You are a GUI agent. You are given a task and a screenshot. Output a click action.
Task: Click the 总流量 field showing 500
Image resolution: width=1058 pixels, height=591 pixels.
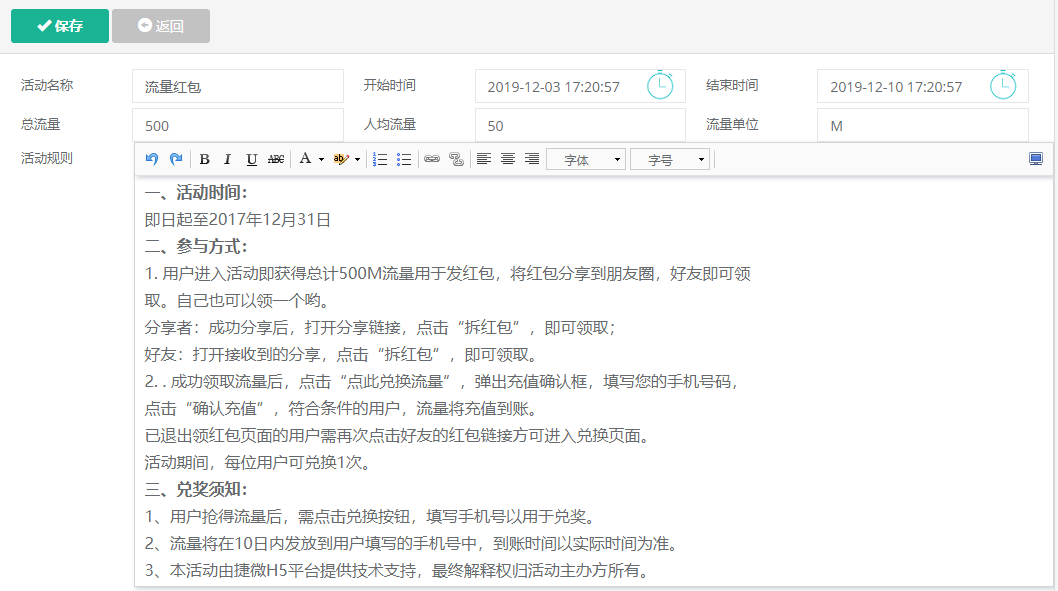coord(238,125)
